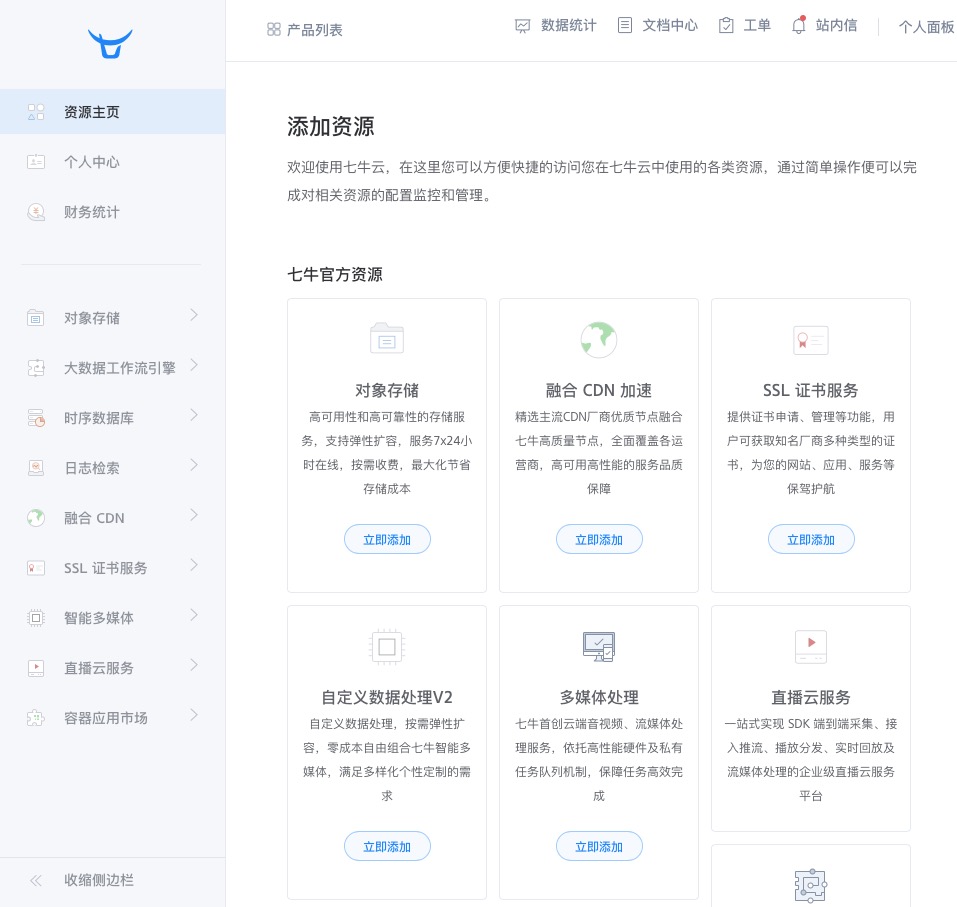Image resolution: width=957 pixels, height=907 pixels.
Task: Go to 文档中心 in top navigation
Action: 657,25
